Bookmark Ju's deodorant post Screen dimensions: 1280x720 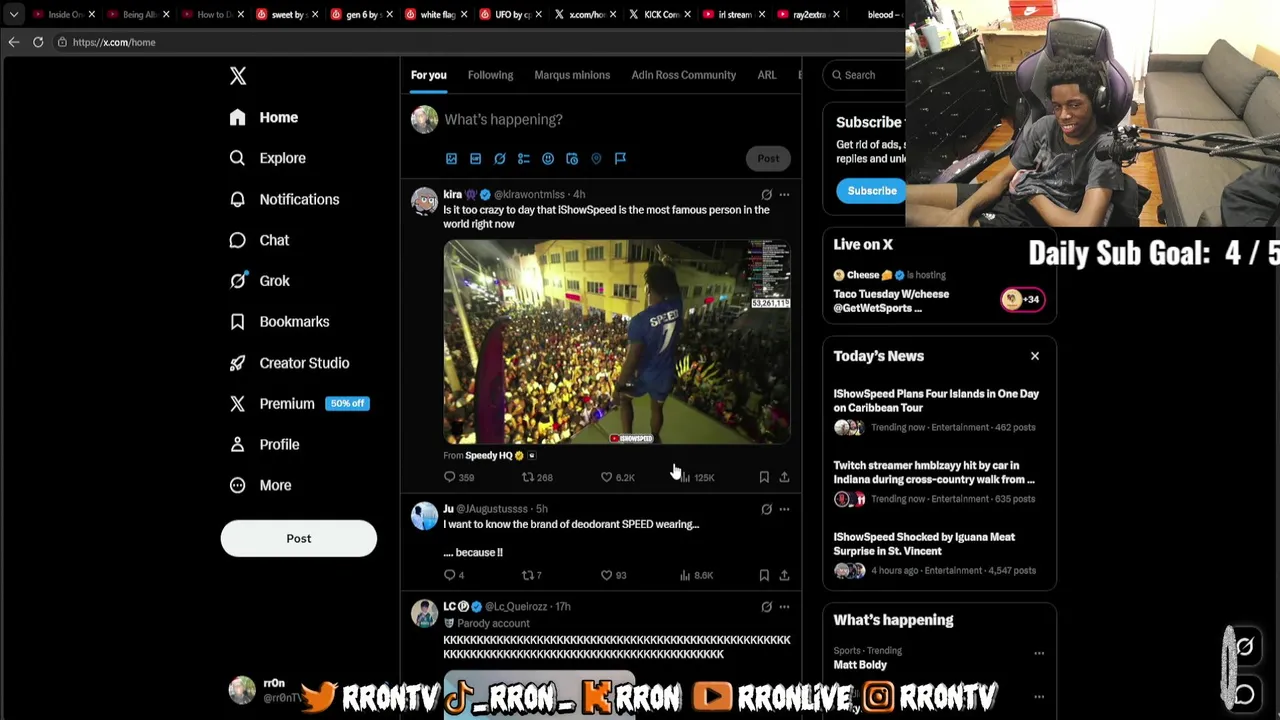point(764,575)
